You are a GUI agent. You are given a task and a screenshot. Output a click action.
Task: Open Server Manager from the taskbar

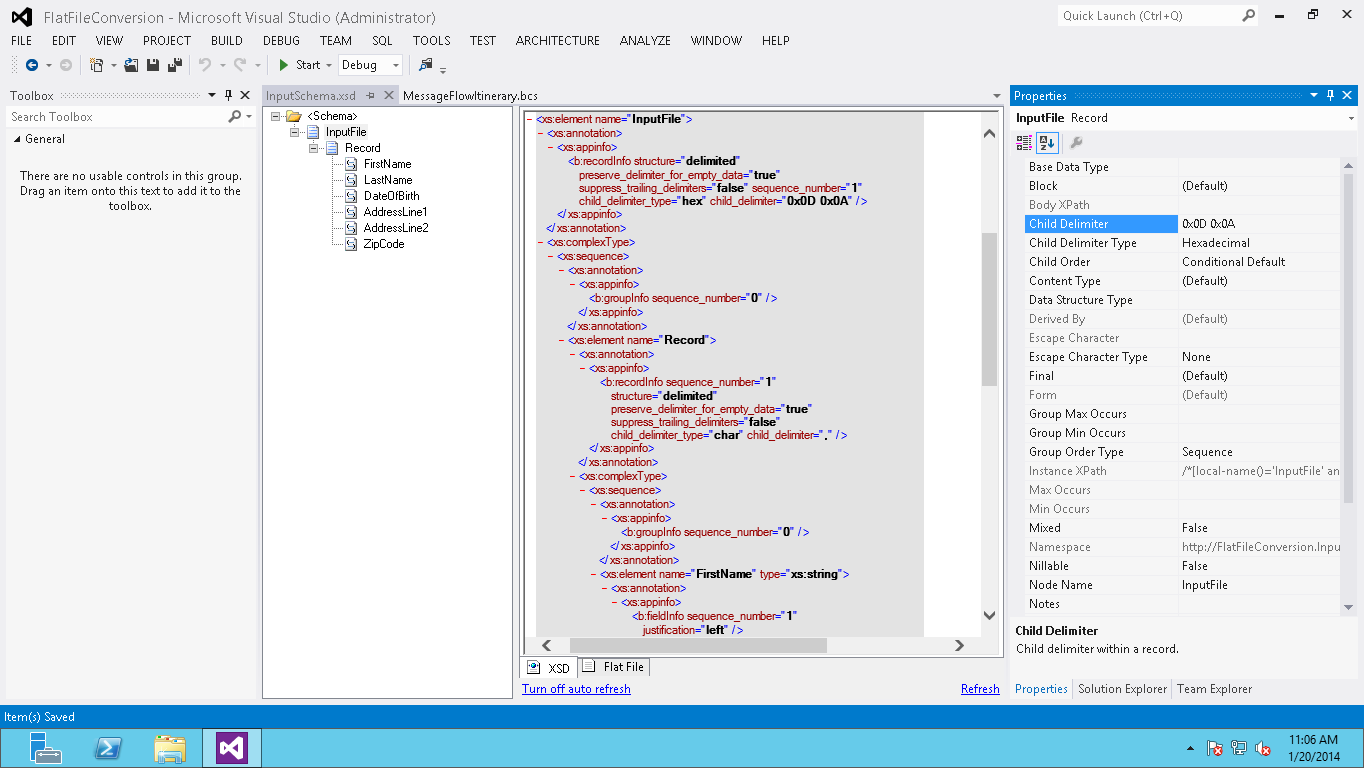46,747
